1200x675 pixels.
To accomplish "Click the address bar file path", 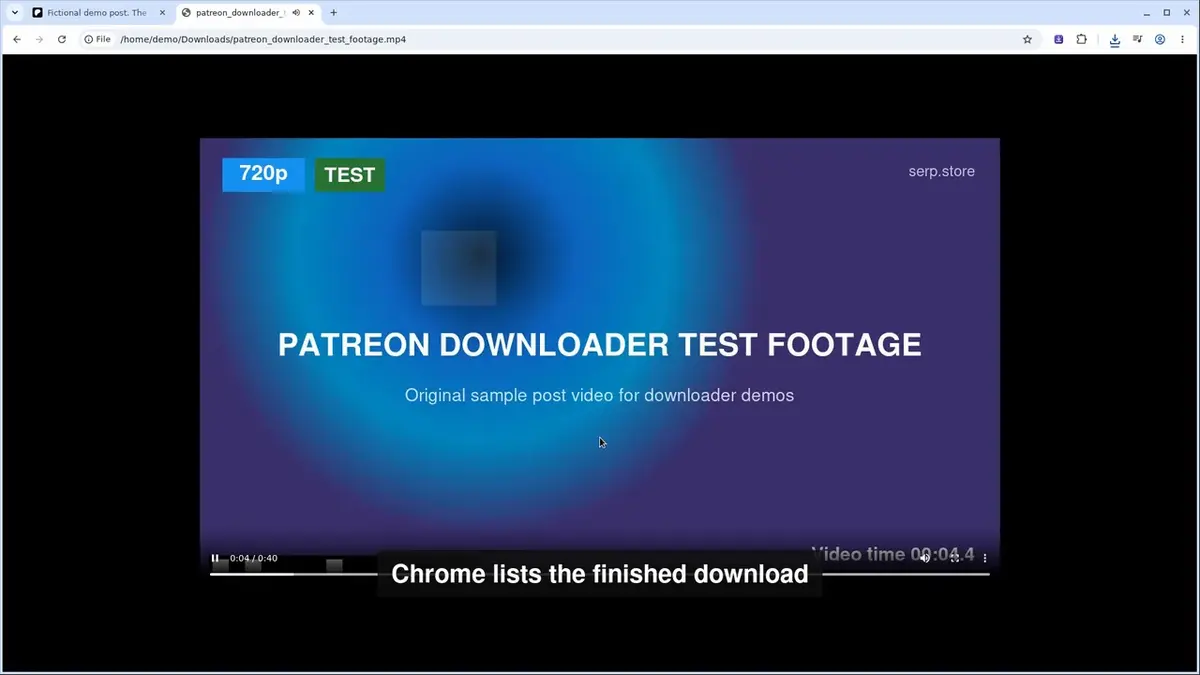I will tap(263, 39).
